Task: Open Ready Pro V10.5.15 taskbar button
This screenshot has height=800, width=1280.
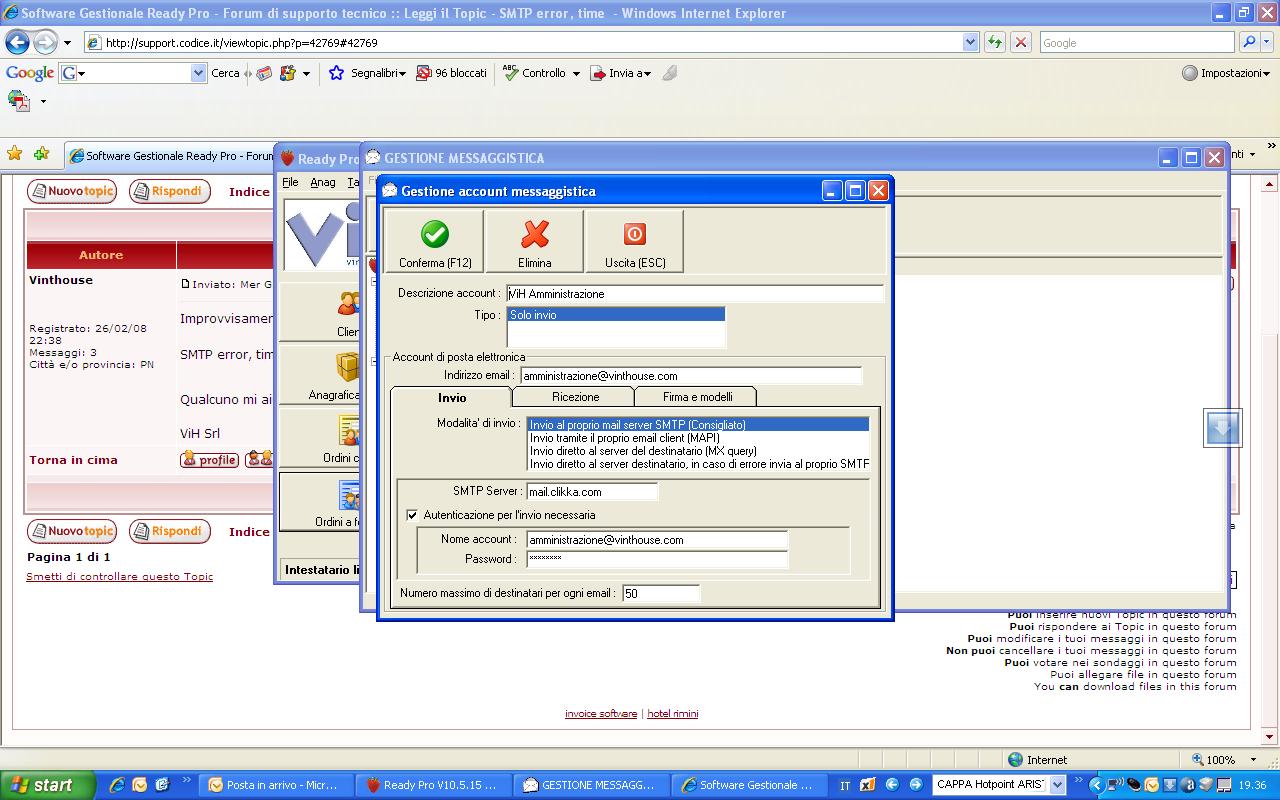Action: pos(434,785)
